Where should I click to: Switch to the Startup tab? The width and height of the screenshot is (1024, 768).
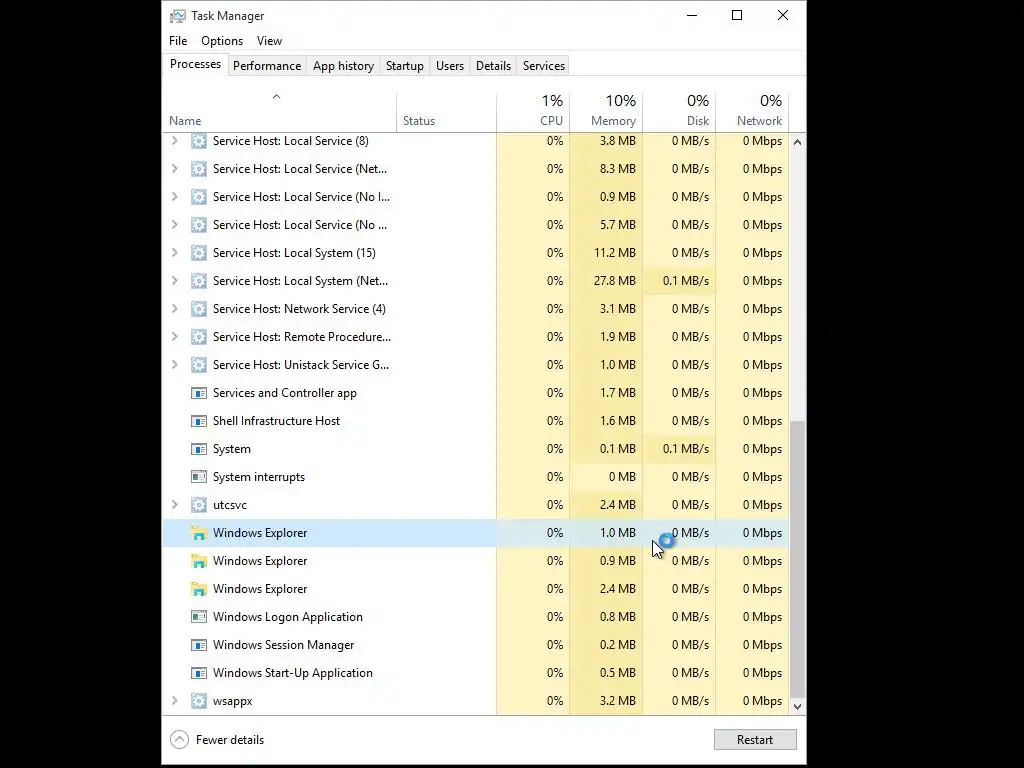[x=405, y=66]
